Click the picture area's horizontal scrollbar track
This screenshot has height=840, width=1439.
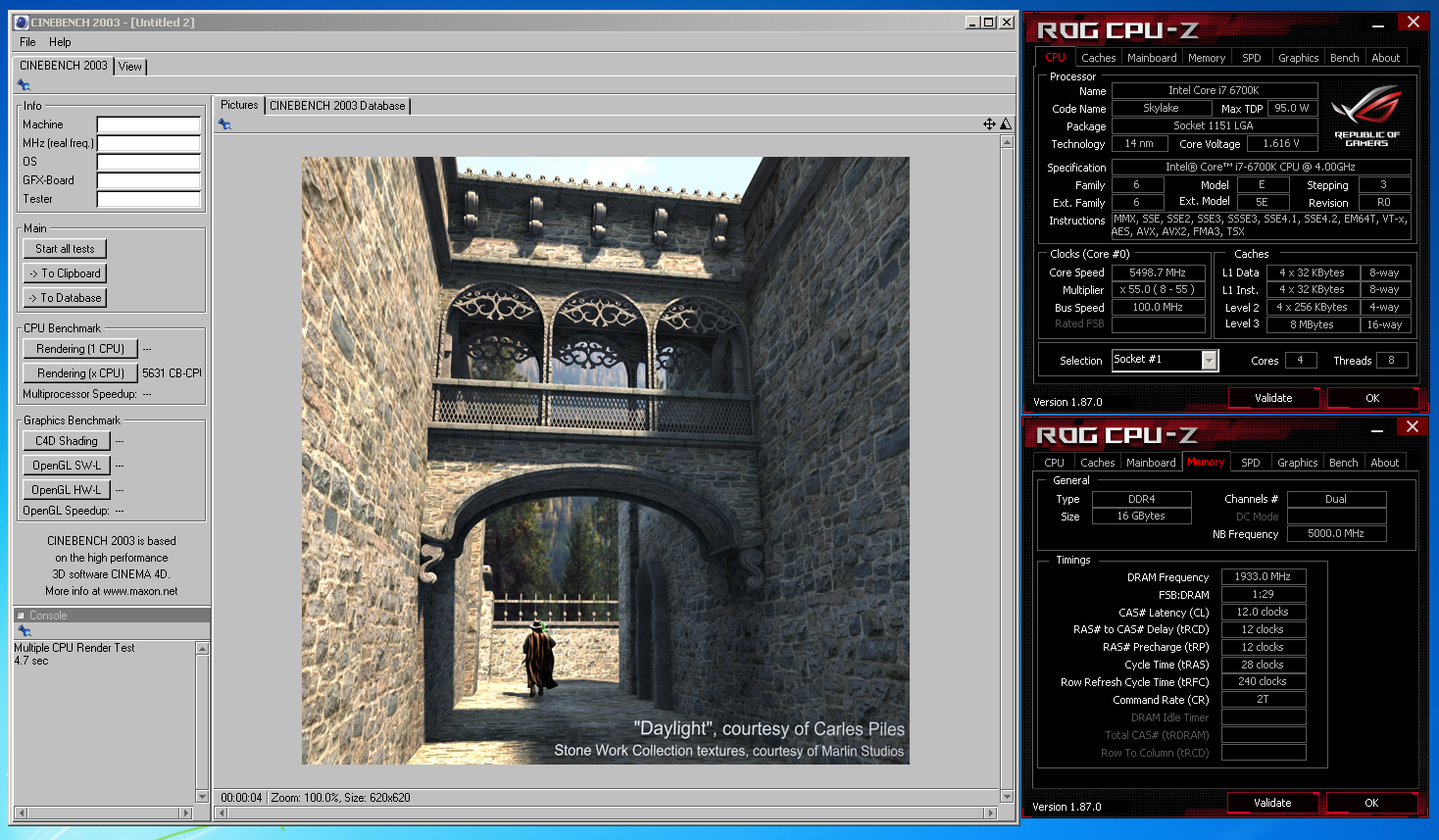pos(606,813)
